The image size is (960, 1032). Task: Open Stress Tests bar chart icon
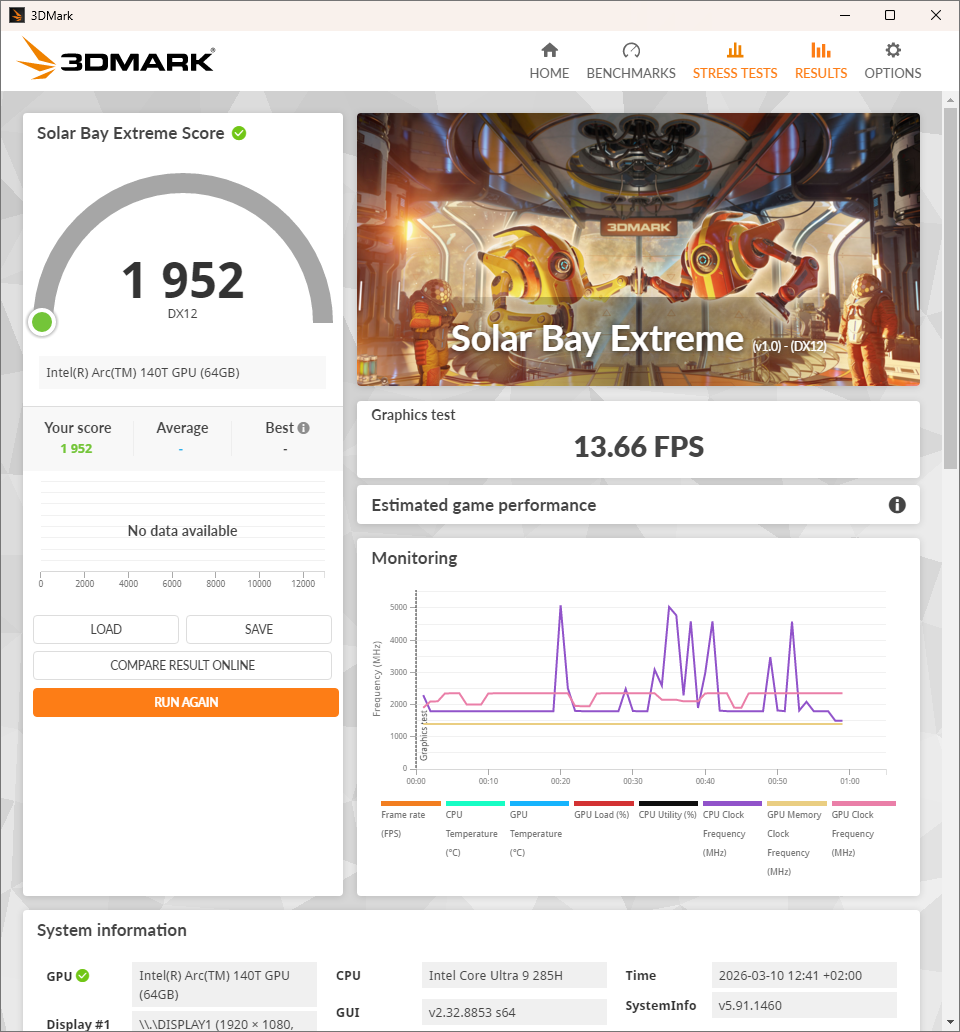(734, 51)
